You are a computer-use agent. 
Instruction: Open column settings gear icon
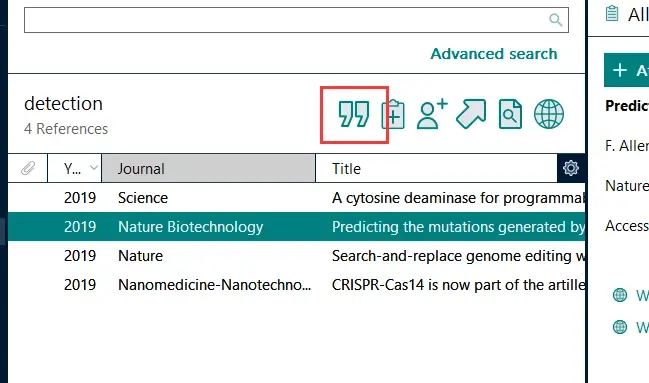(x=571, y=168)
